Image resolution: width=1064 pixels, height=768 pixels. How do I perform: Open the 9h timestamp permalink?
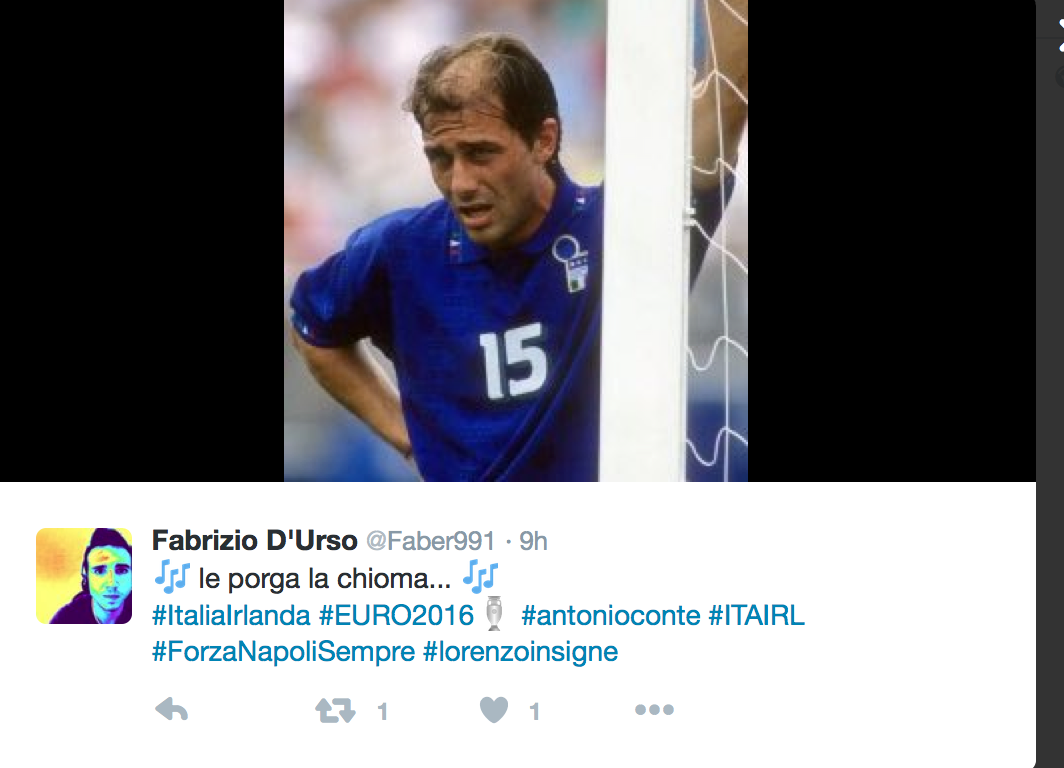tap(533, 541)
